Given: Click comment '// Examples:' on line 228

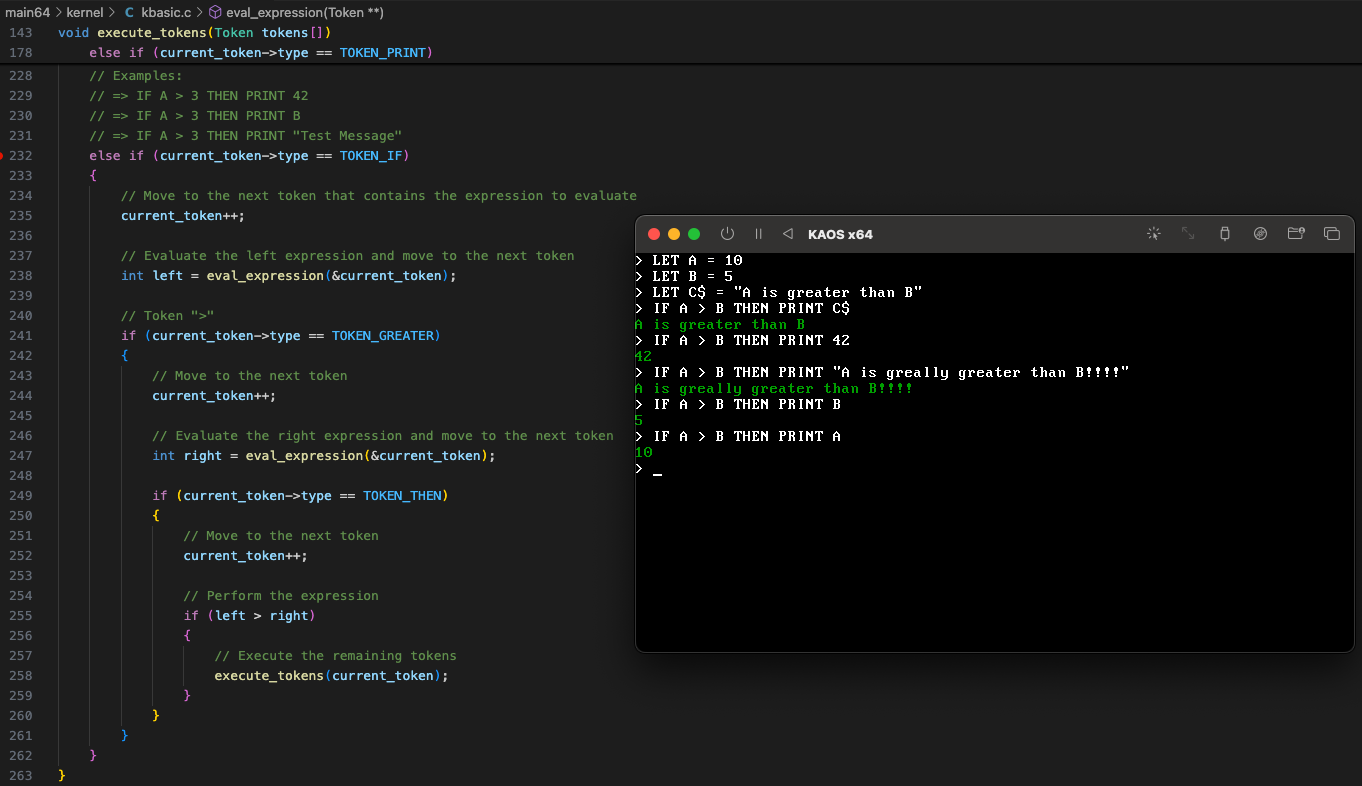Looking at the screenshot, I should point(136,76).
